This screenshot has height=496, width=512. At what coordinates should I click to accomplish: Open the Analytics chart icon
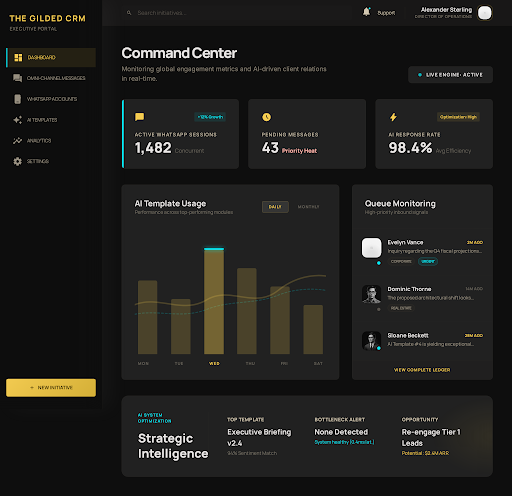click(x=17, y=141)
